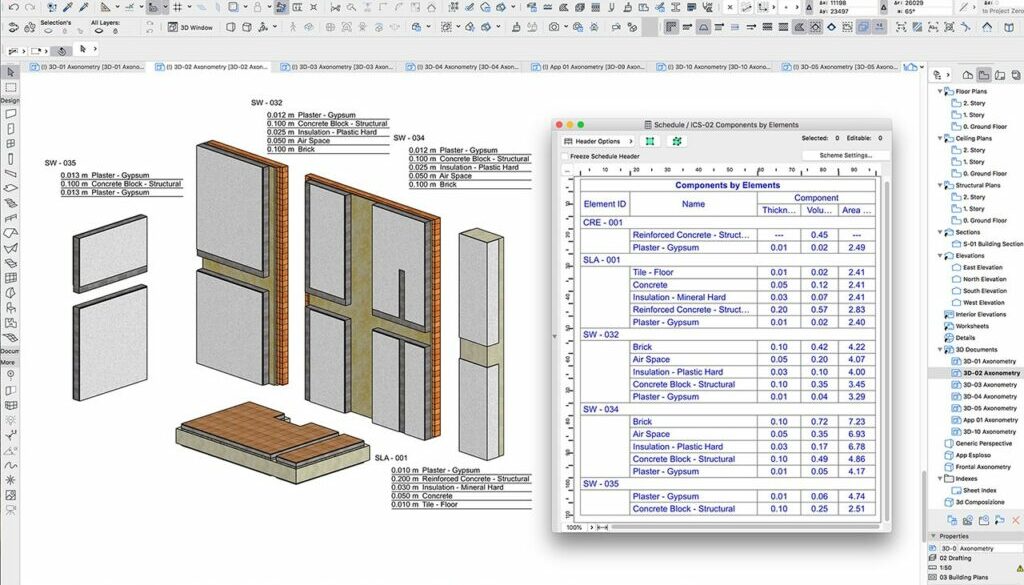Select the Curtain Wall tool in the toolbox
The width and height of the screenshot is (1024, 585).
pyautogui.click(x=10, y=278)
